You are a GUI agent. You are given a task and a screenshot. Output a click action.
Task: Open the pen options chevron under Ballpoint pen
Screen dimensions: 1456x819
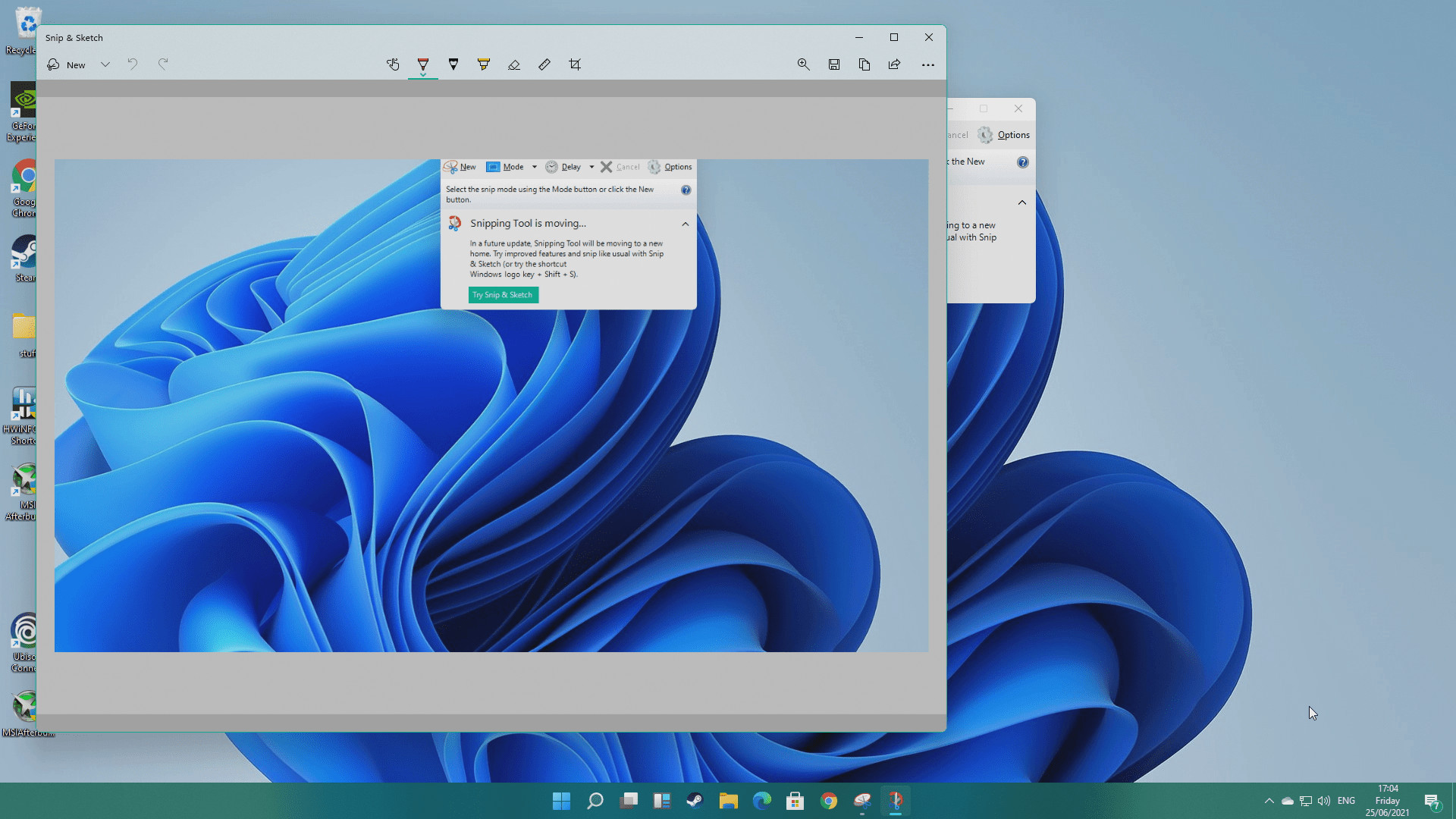[423, 75]
